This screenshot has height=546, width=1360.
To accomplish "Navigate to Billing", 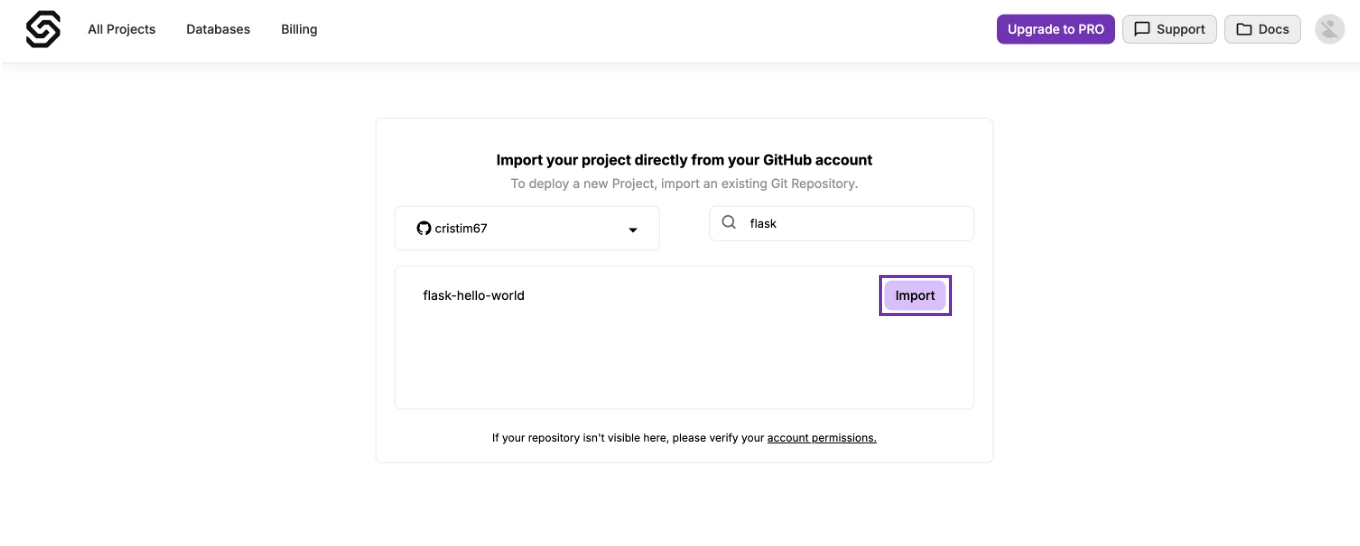I will click(x=299, y=29).
